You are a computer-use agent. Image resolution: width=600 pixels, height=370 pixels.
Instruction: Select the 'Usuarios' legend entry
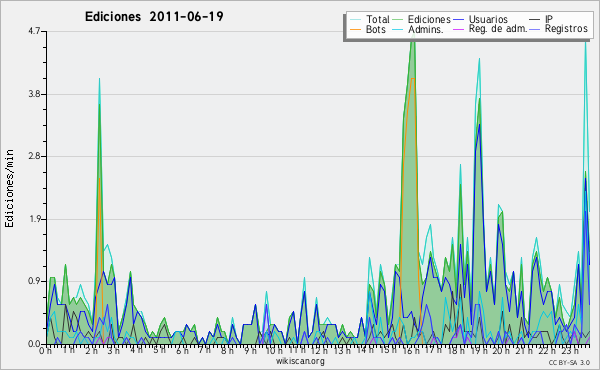(x=488, y=19)
